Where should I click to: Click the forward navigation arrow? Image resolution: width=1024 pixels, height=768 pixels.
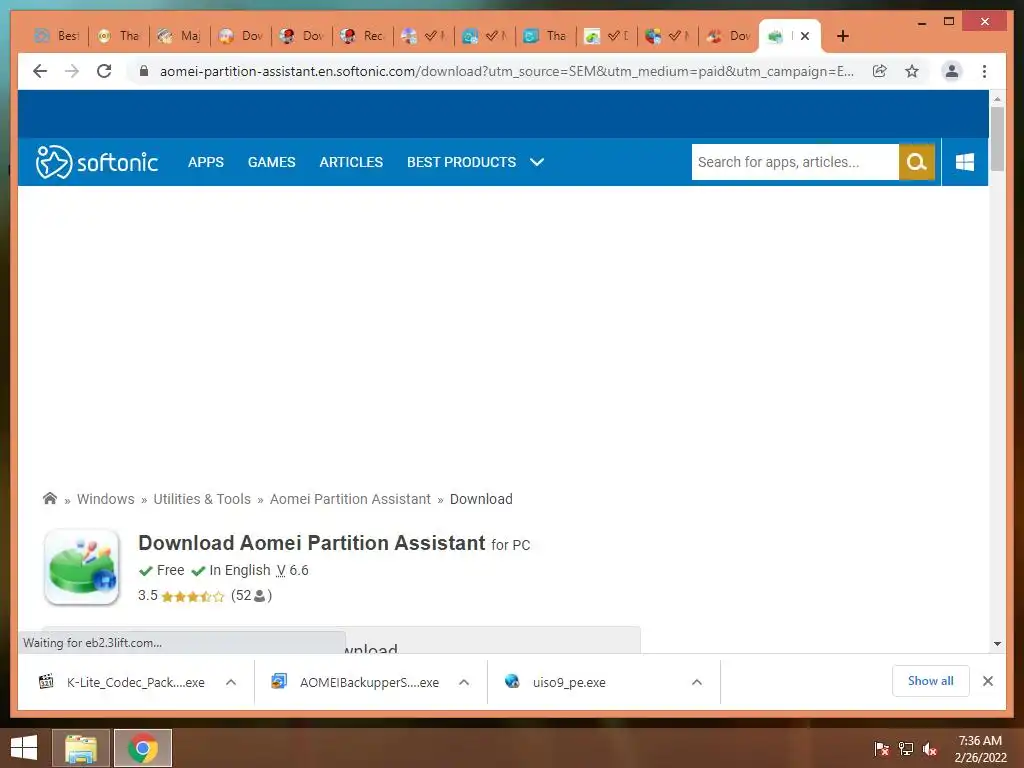pyautogui.click(x=72, y=71)
